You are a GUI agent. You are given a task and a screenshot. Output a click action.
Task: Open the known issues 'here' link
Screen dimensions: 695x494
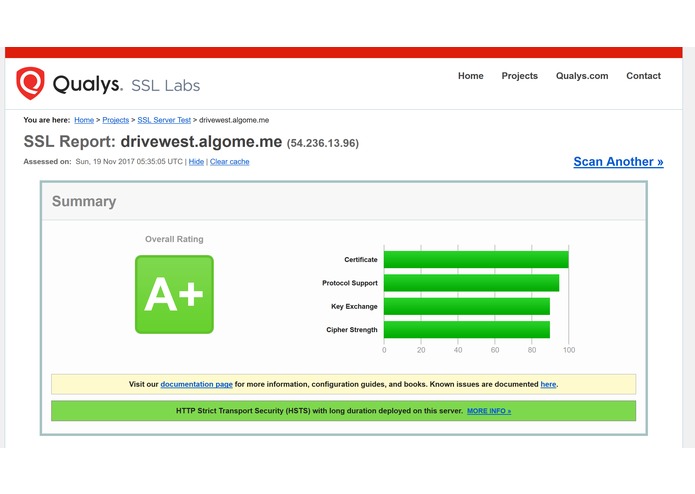[x=548, y=384]
